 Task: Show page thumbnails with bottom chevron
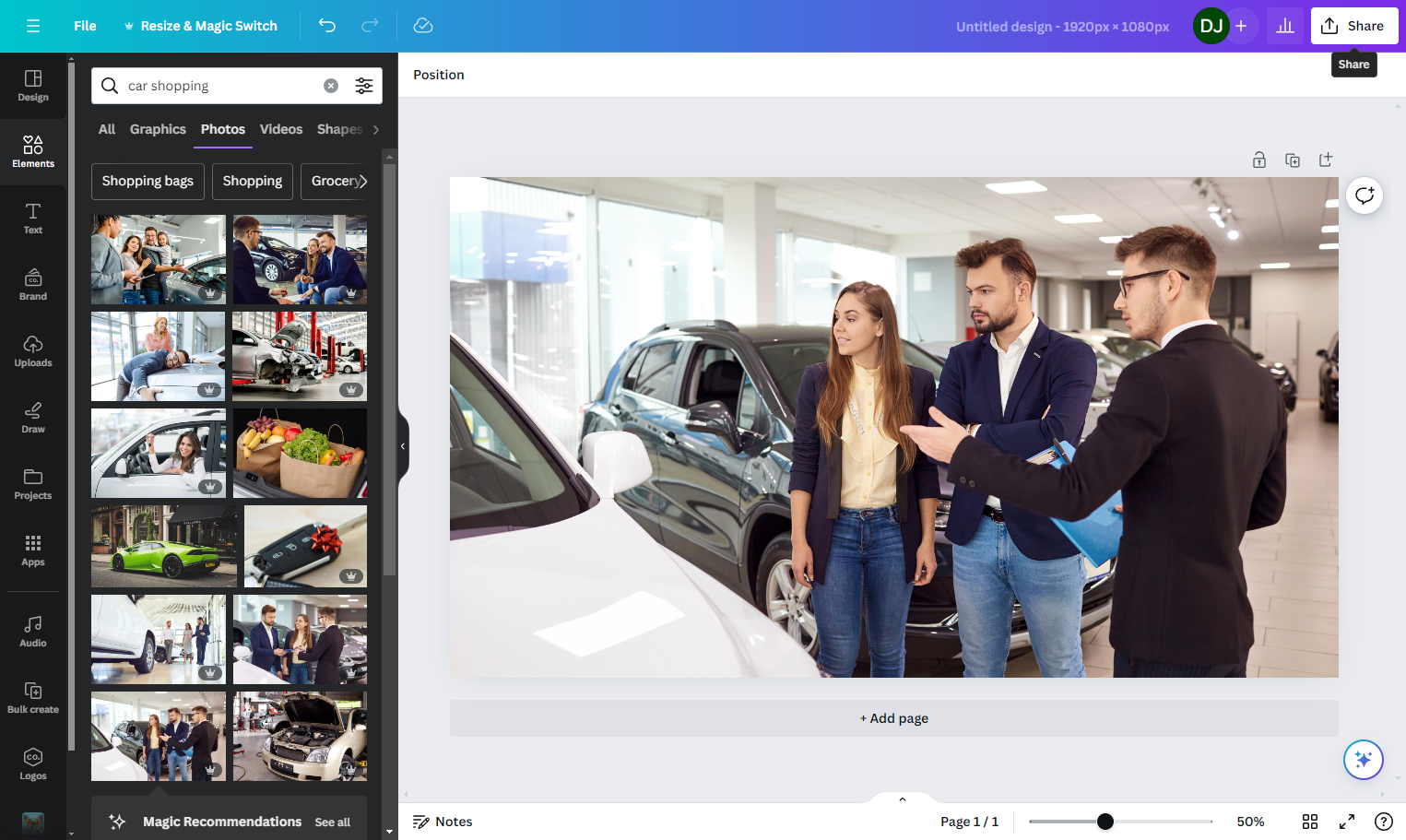903,799
